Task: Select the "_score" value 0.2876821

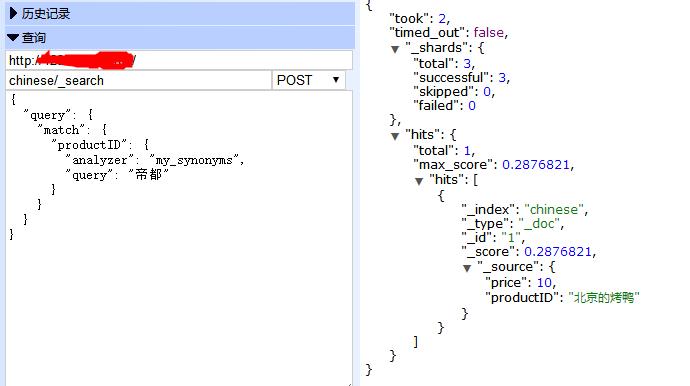Action: 558,252
